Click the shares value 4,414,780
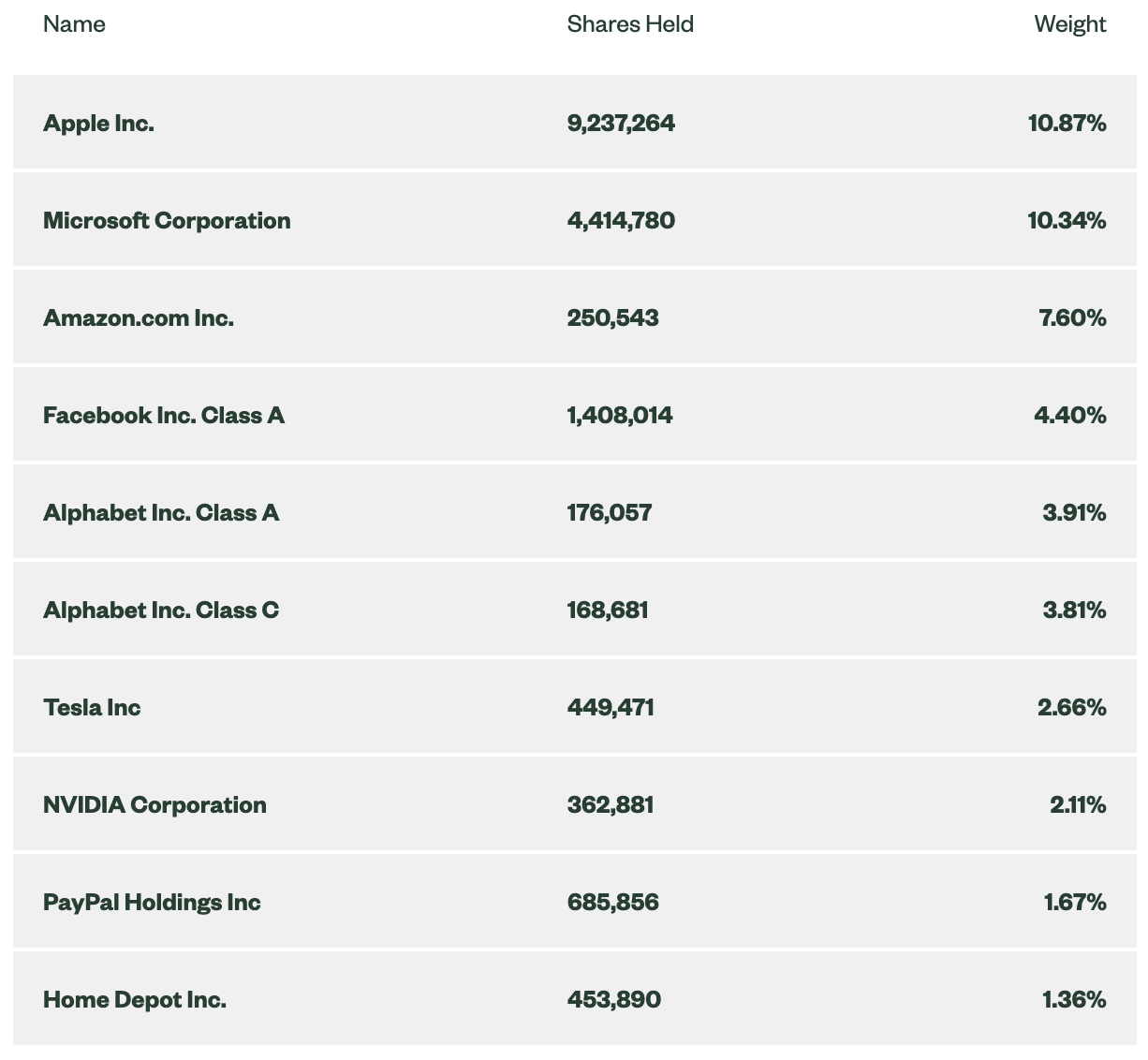 (621, 220)
